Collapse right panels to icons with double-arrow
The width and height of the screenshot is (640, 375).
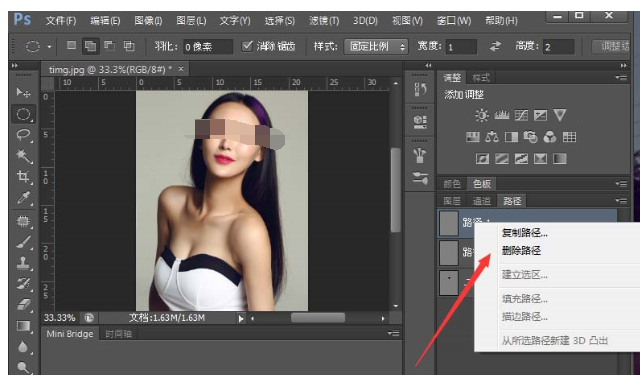coord(623,65)
